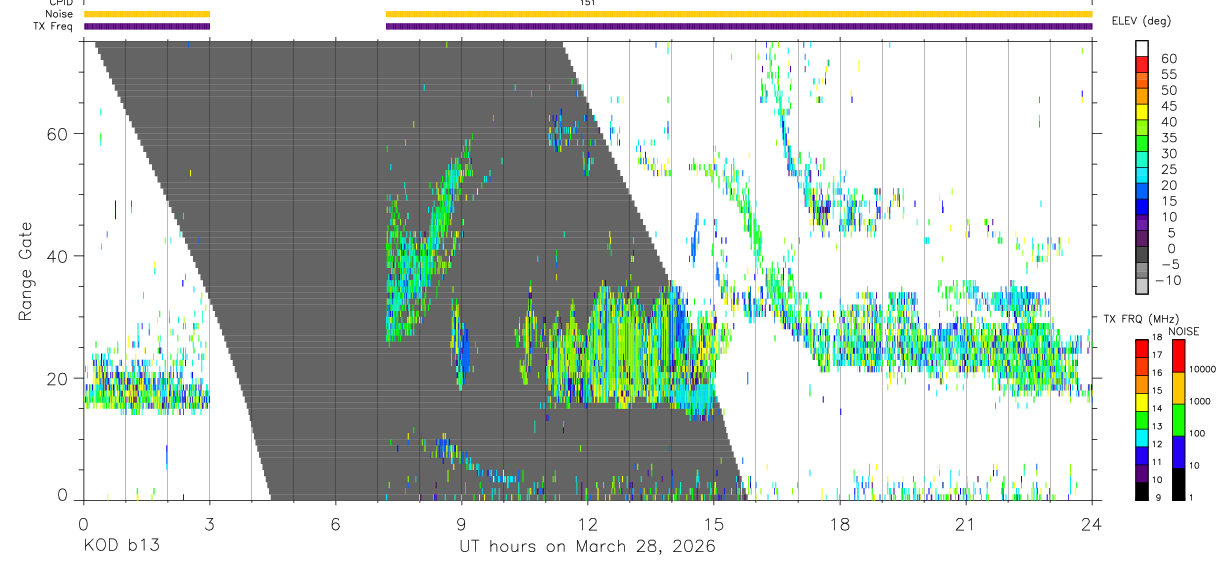Click the '151' CPID value above the plot
This screenshot has width=1228, height=567.
[x=587, y=3]
